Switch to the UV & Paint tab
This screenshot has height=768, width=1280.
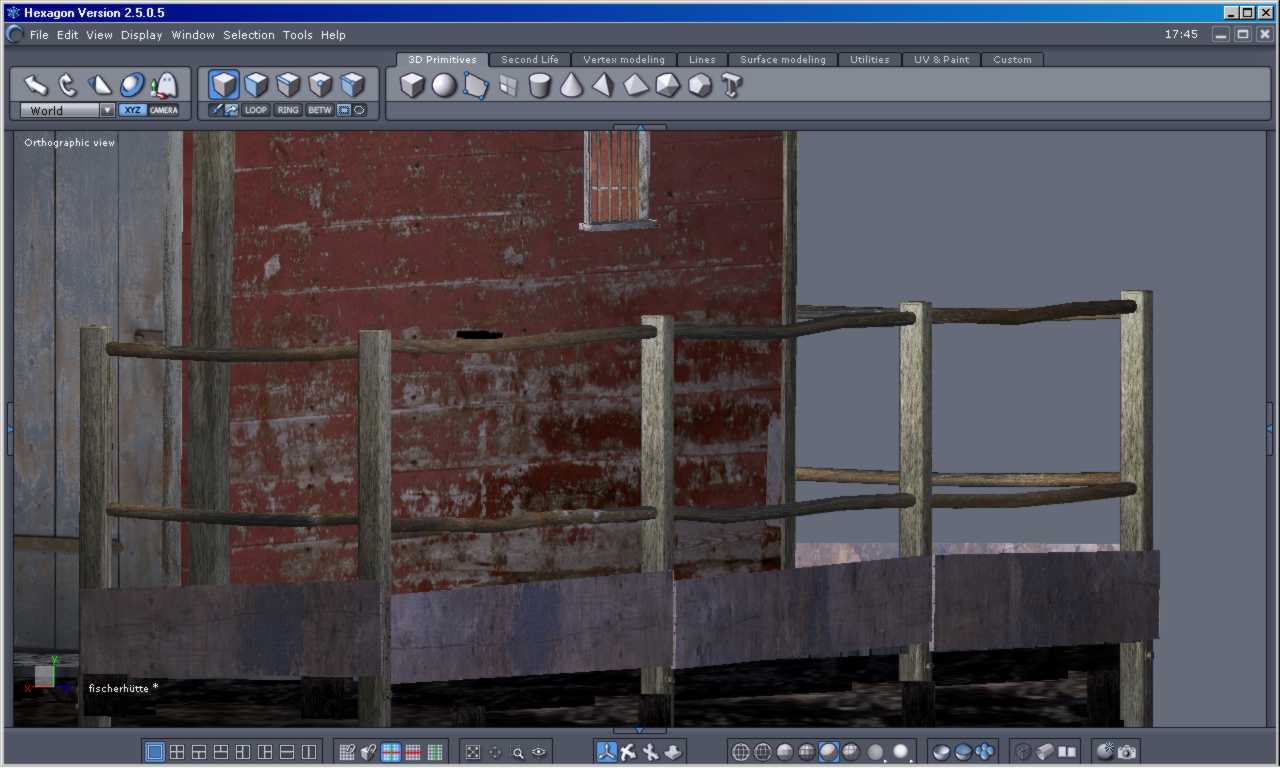pos(941,60)
